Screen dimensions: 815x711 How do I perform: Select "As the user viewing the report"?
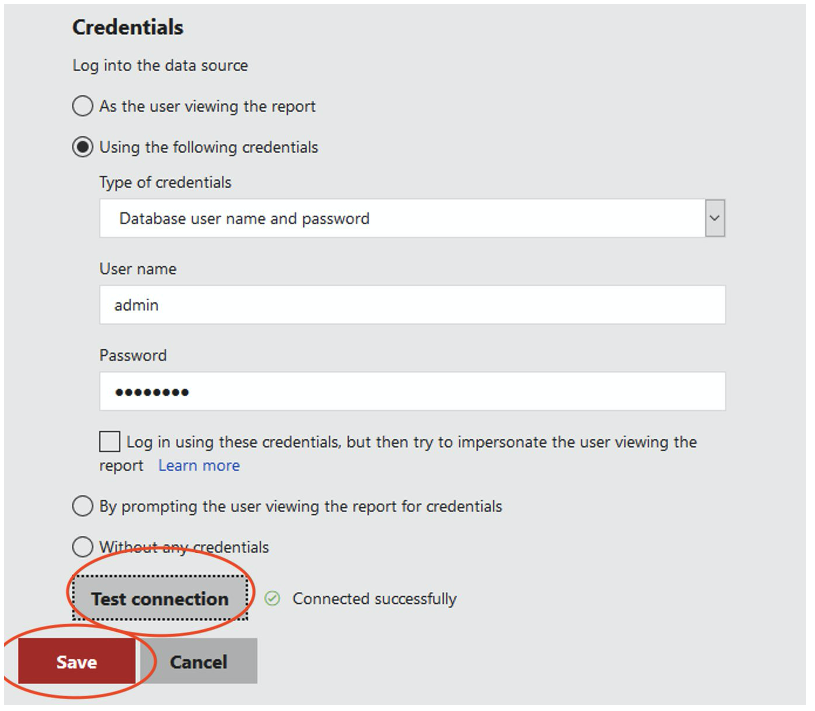point(83,106)
